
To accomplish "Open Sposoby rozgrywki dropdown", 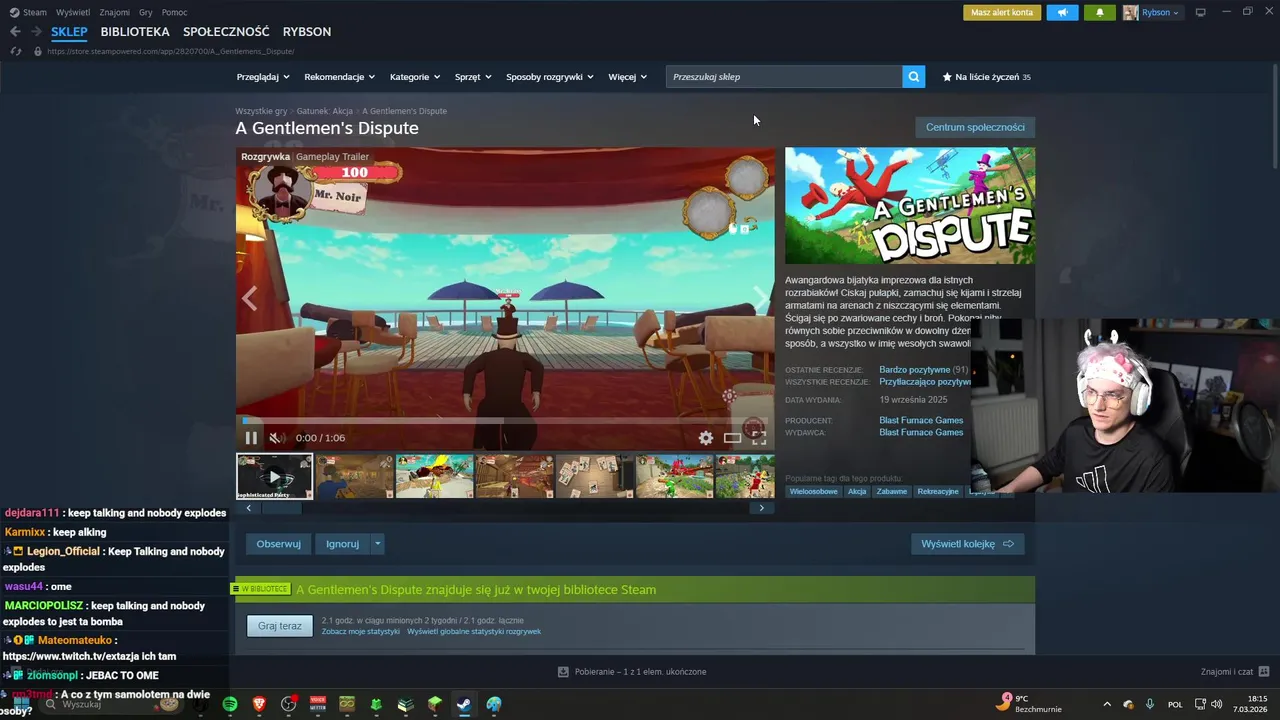I will click(x=550, y=77).
